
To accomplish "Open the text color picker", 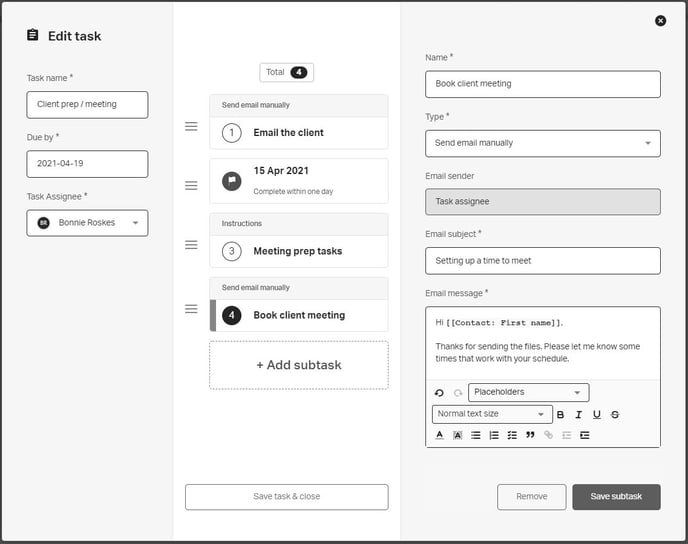I will click(x=439, y=435).
